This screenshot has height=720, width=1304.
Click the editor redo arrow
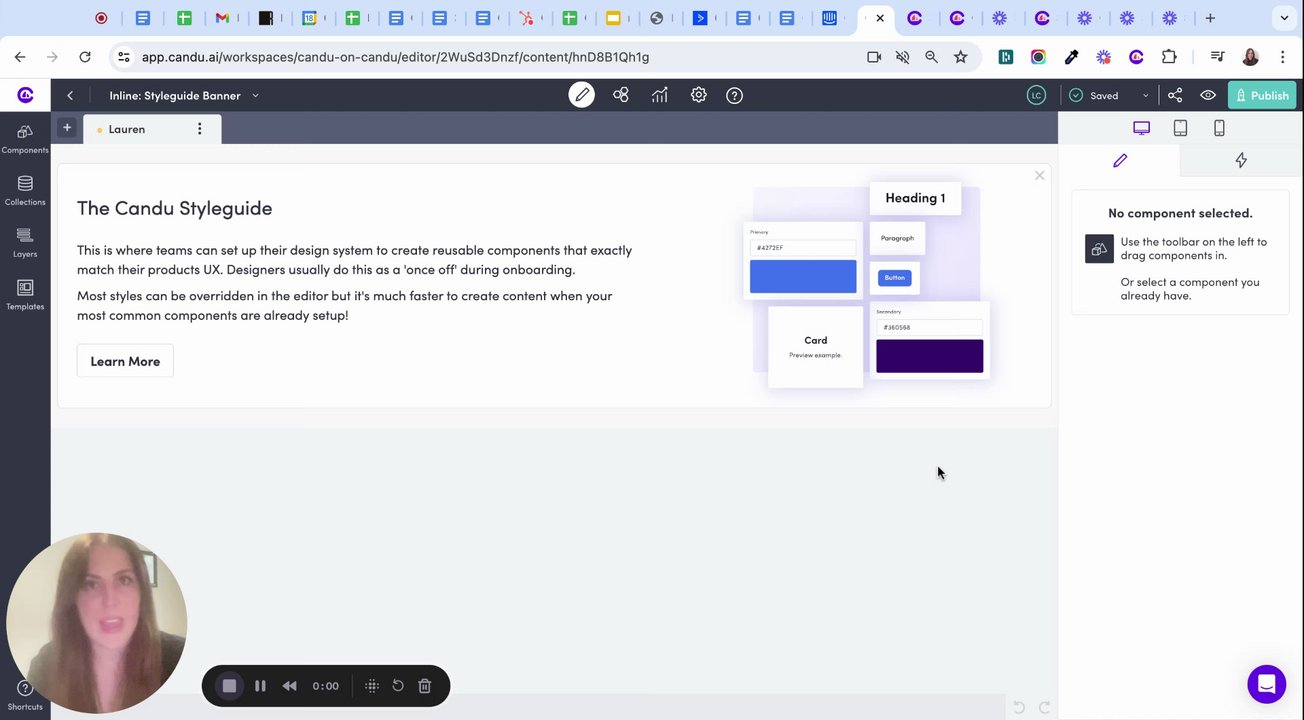tap(1044, 707)
